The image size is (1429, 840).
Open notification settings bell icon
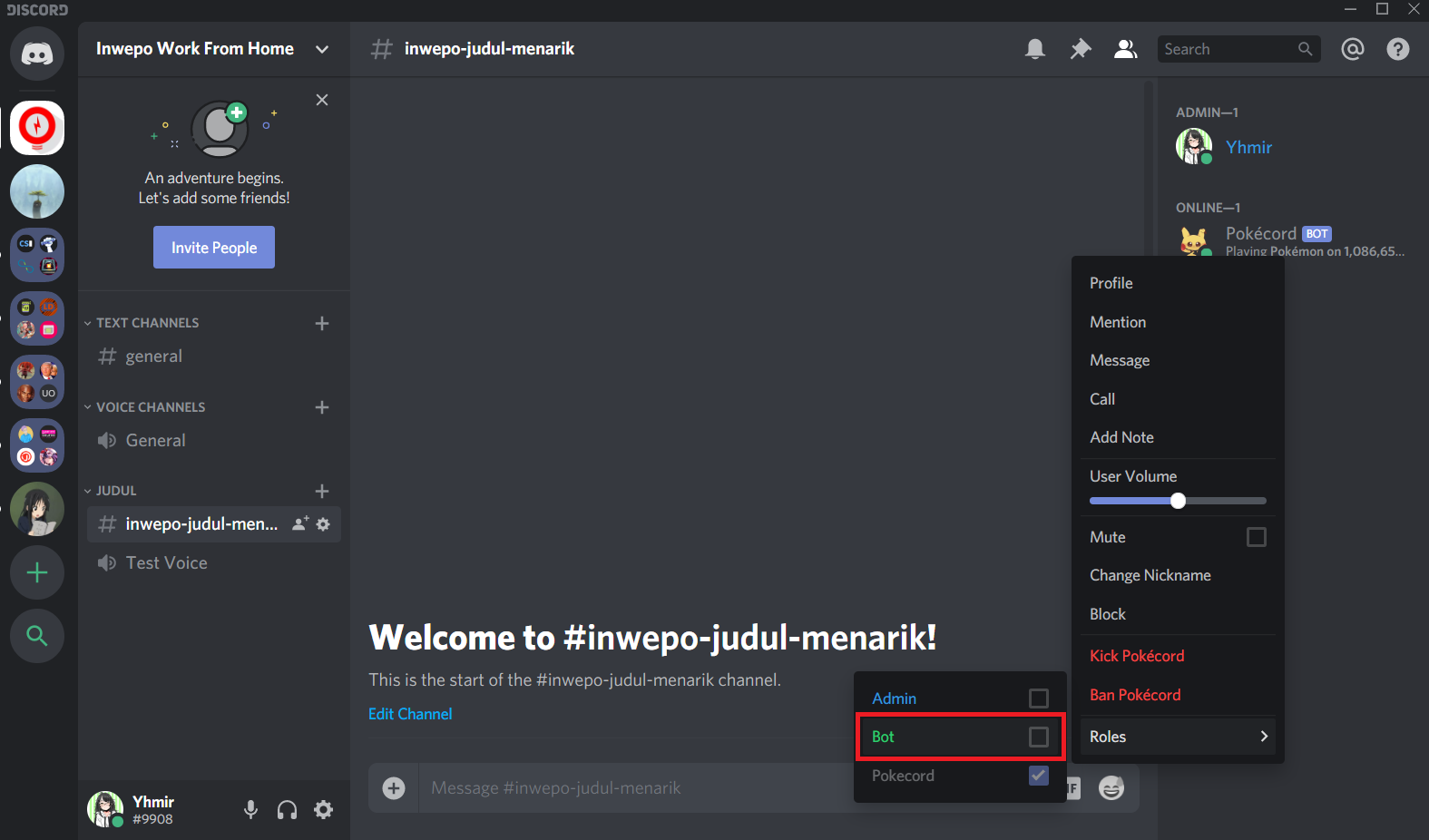tap(1035, 49)
